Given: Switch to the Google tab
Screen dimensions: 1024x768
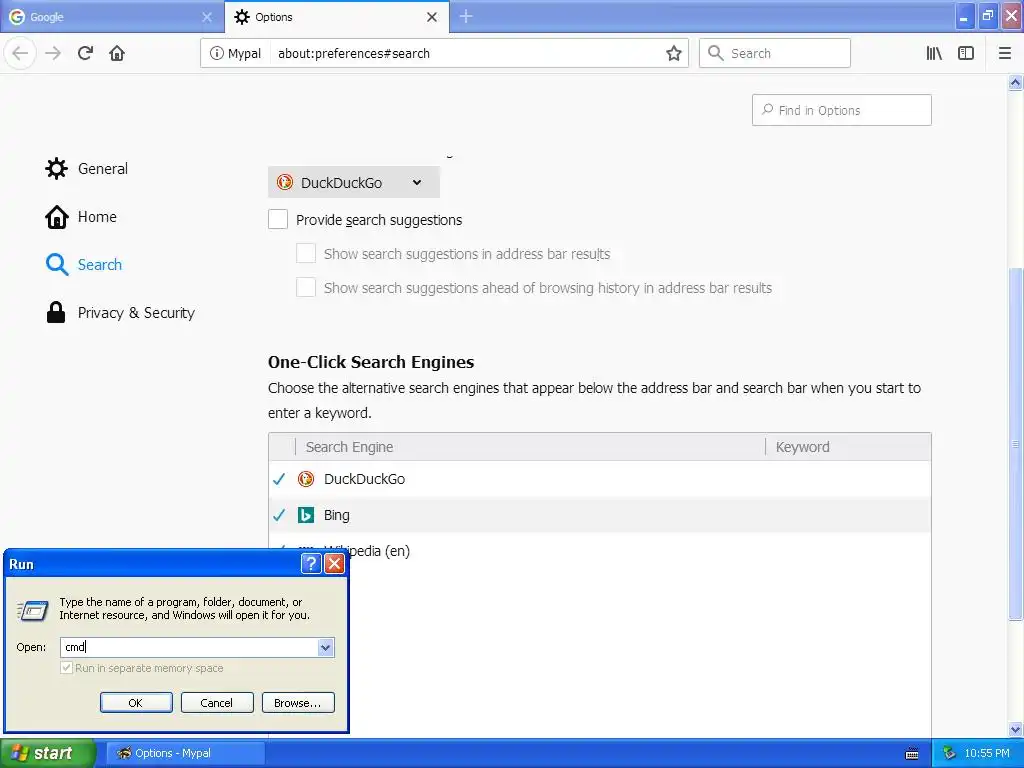Looking at the screenshot, I should click(111, 17).
